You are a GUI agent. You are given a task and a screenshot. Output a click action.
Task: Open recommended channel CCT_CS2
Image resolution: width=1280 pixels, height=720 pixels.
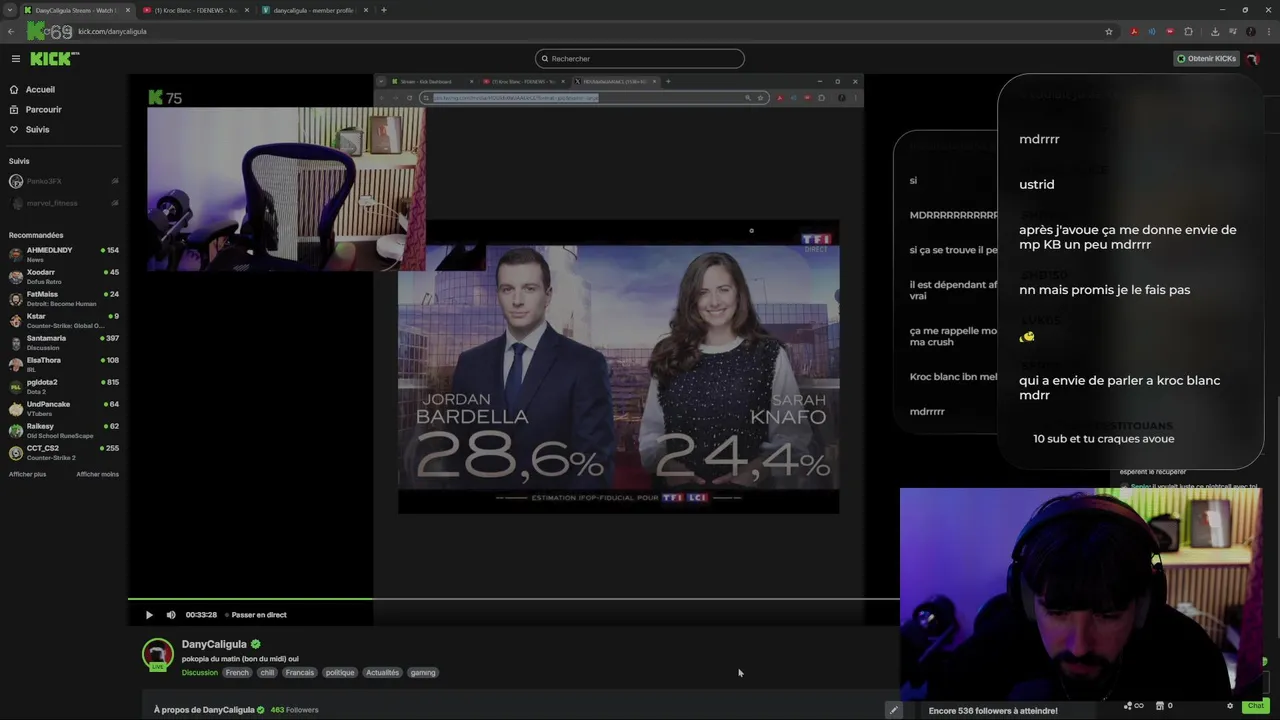point(64,452)
